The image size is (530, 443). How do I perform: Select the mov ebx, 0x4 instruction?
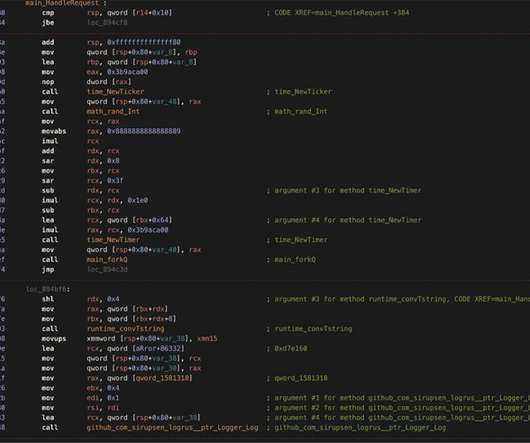[80, 388]
